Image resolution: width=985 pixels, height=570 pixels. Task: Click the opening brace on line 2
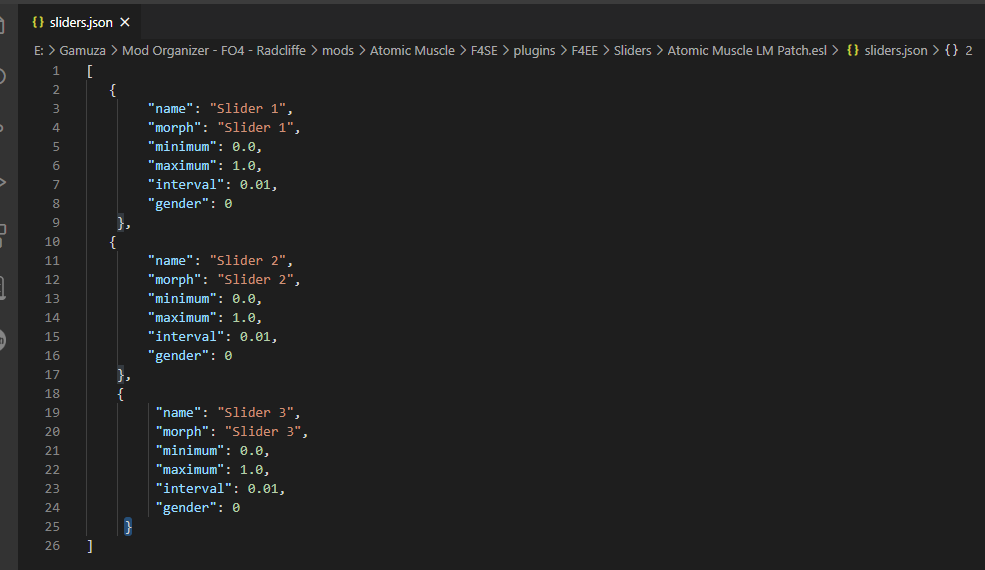pyautogui.click(x=112, y=90)
